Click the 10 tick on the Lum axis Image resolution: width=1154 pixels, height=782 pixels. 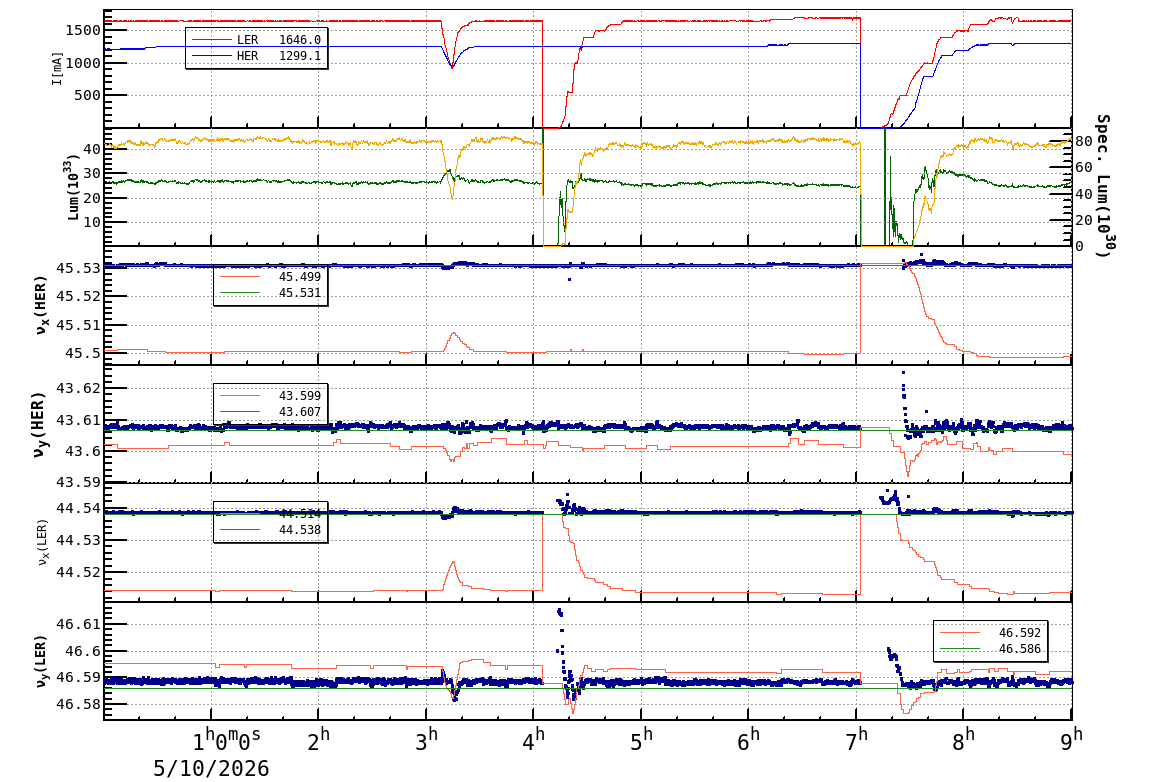[x=92, y=221]
